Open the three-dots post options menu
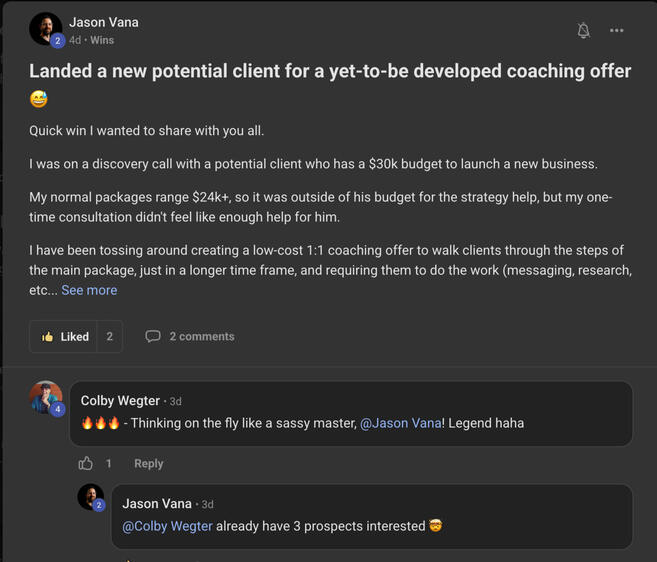 click(x=617, y=31)
